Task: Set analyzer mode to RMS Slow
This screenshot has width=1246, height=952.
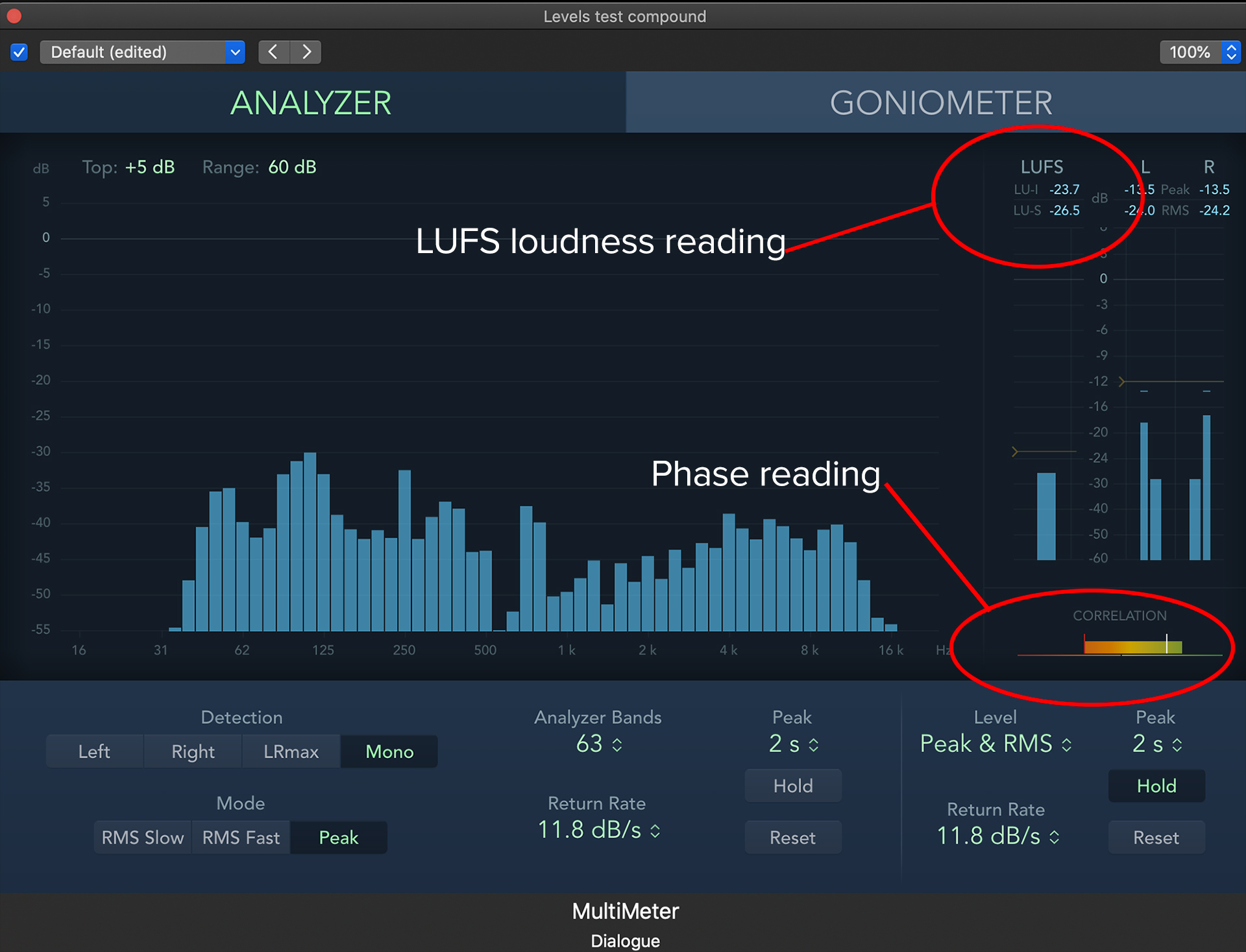Action: [143, 838]
